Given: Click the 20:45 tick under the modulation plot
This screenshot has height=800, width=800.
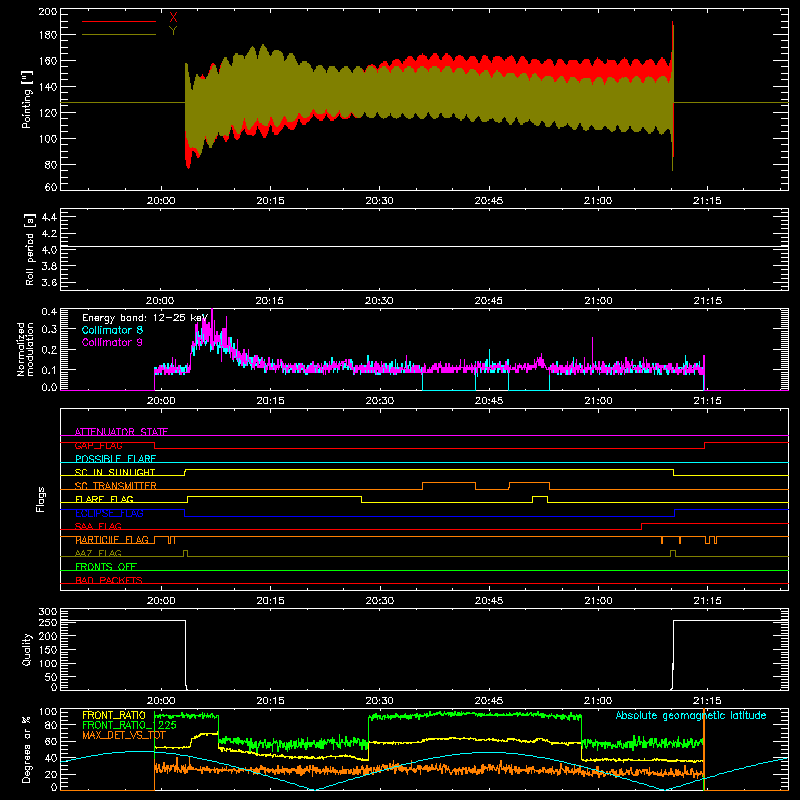Looking at the screenshot, I should click(488, 401).
